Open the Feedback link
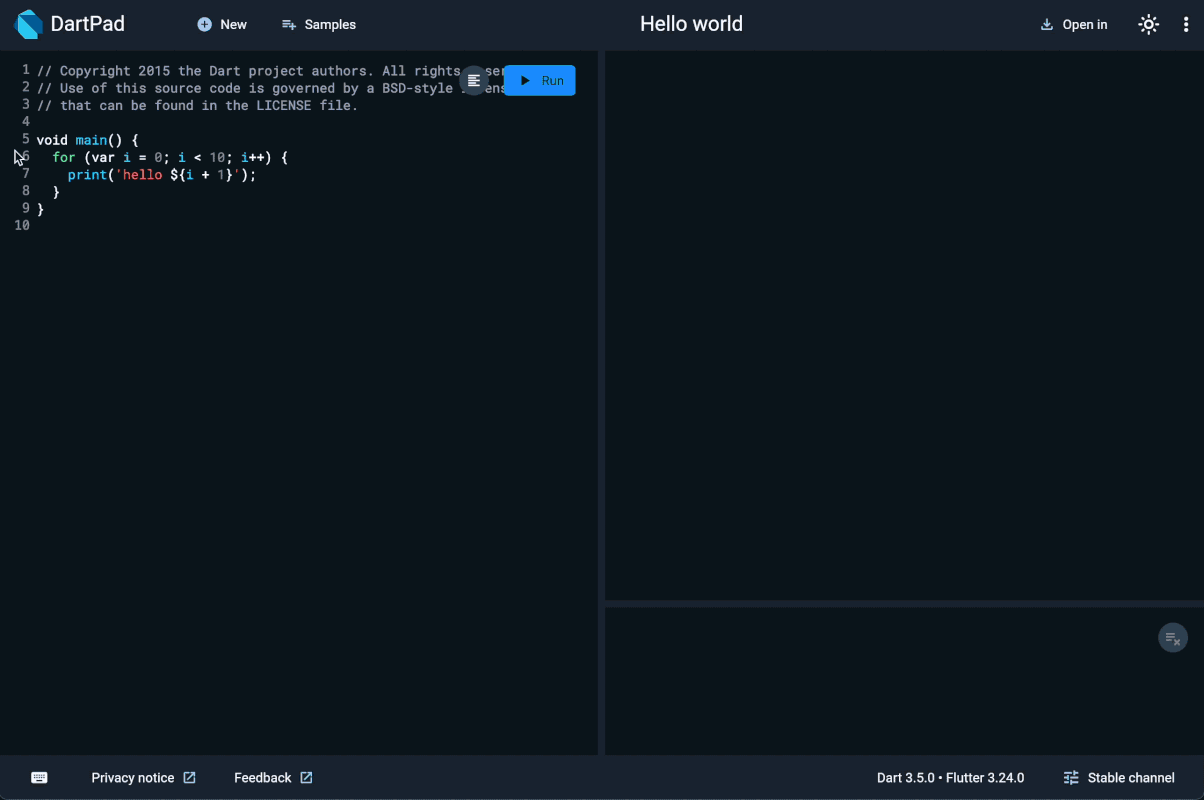 tap(273, 777)
